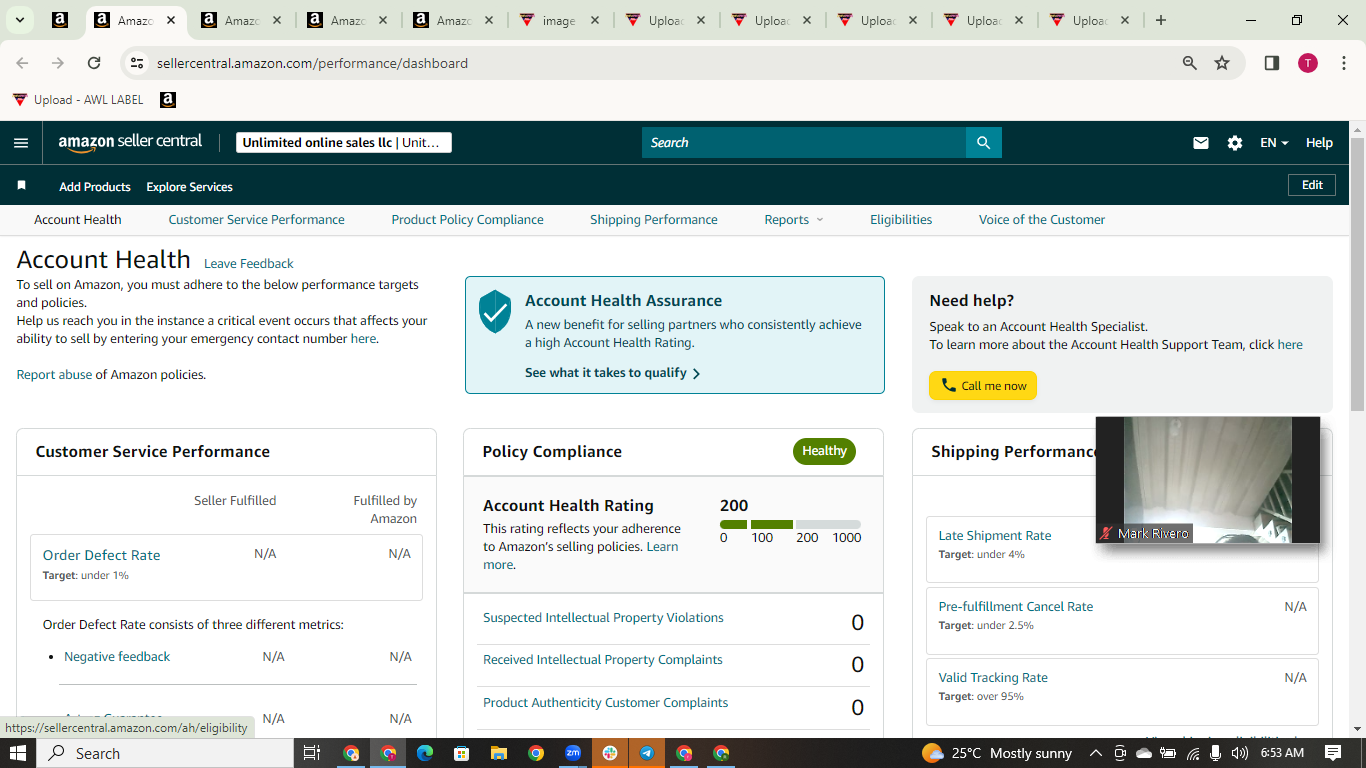Click the Leave Feedback link

249,264
